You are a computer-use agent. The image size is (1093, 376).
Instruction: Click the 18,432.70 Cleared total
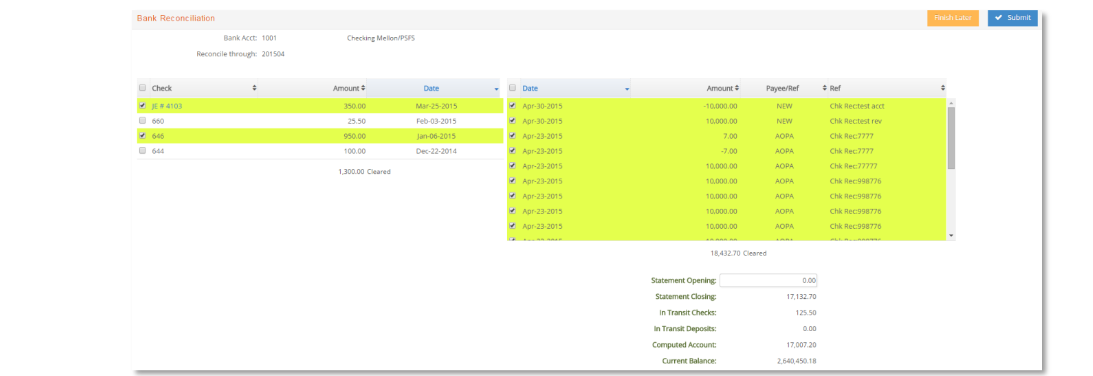coord(738,253)
